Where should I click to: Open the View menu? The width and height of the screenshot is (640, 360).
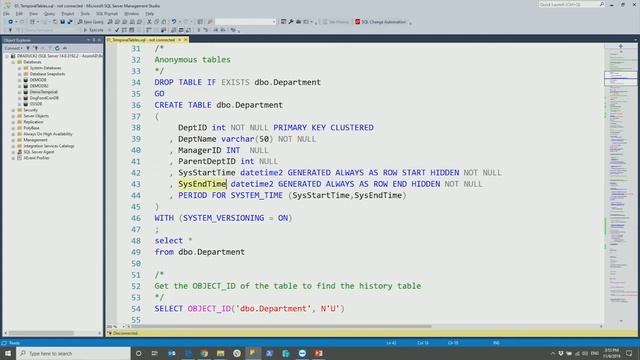[x=33, y=13]
